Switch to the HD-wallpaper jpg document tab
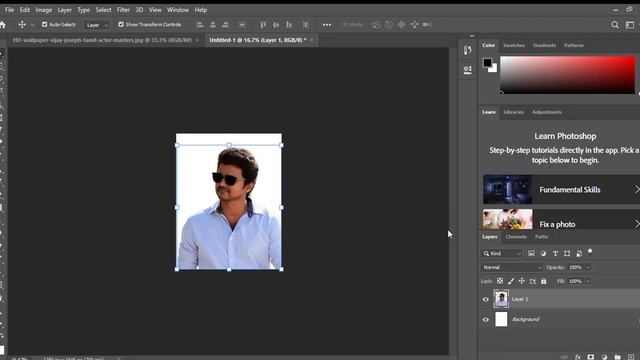 (102, 40)
